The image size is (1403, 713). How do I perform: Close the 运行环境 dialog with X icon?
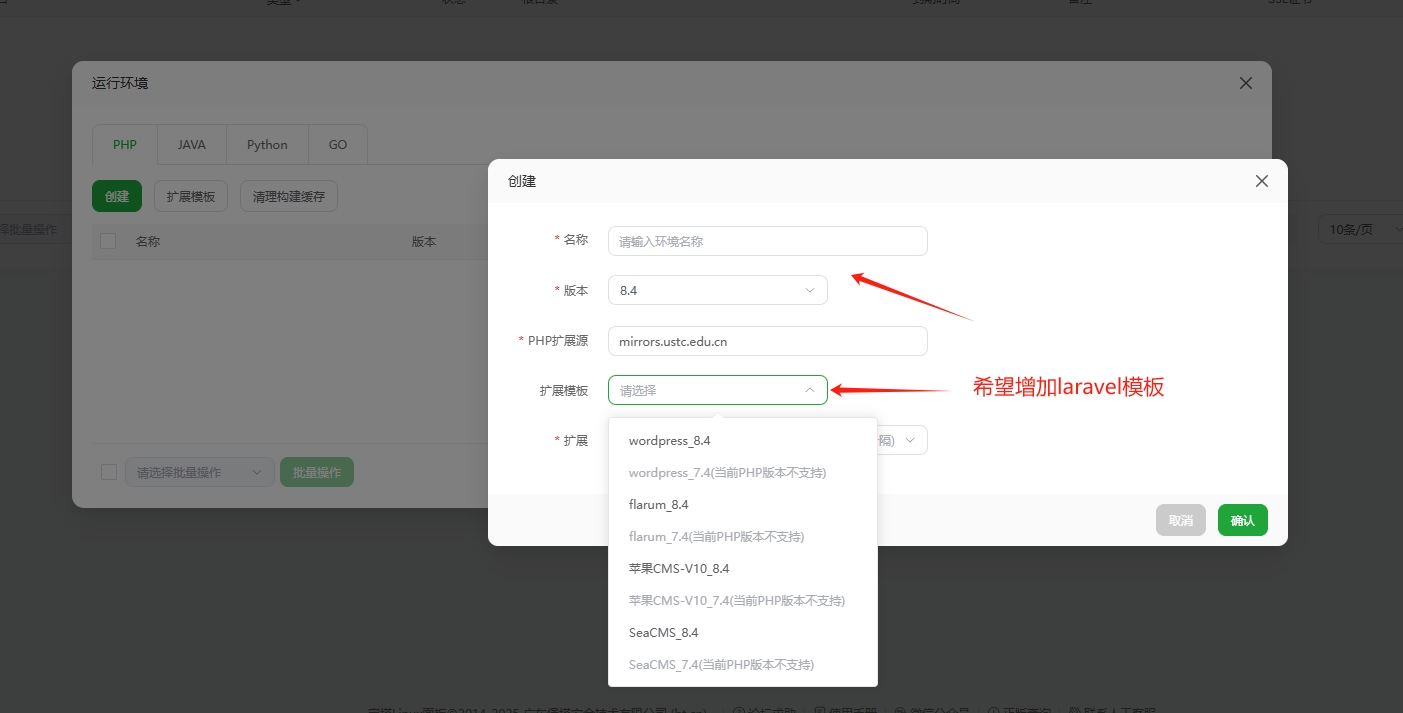1245,83
